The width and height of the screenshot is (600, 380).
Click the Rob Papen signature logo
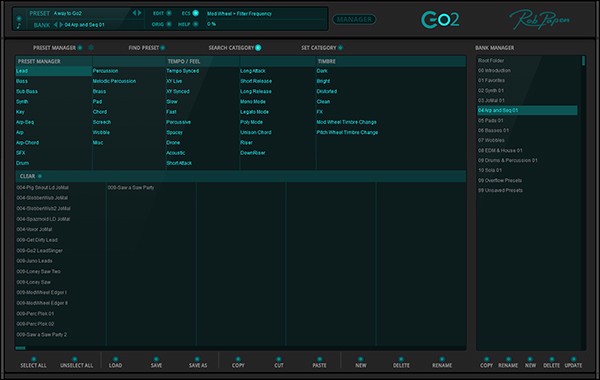[x=539, y=19]
